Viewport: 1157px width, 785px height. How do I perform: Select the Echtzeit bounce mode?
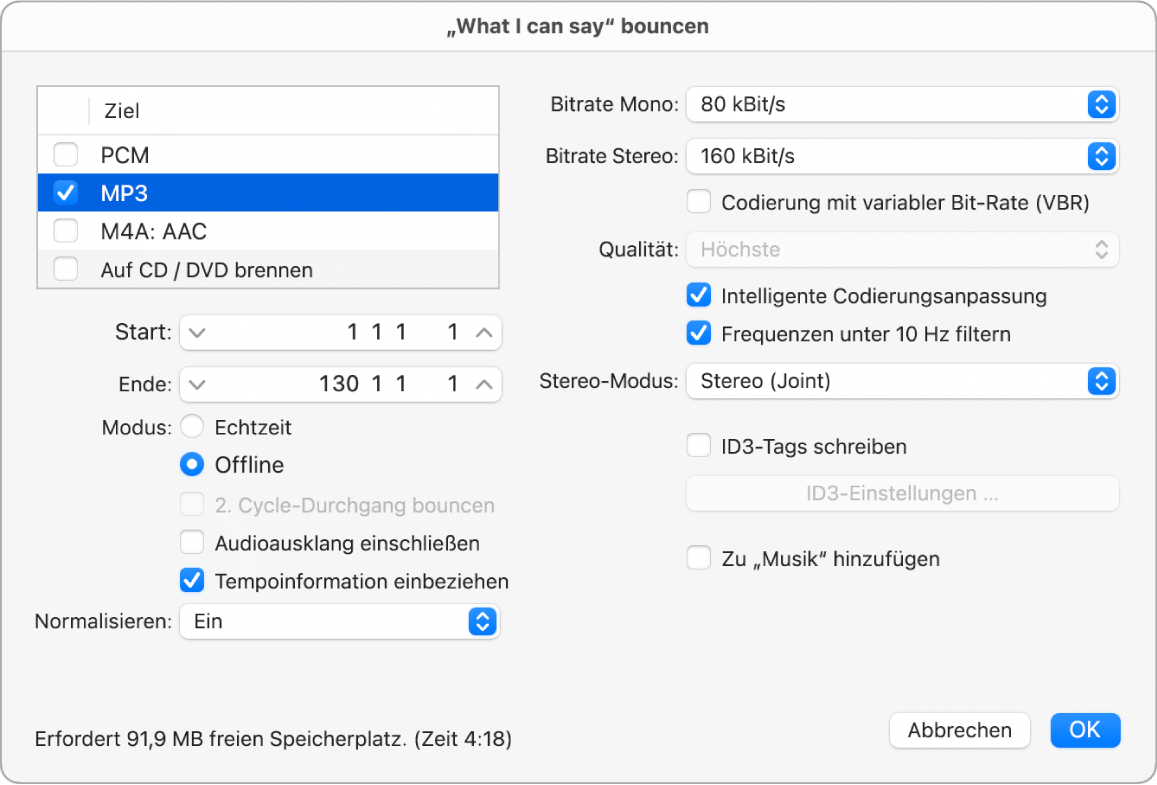click(191, 427)
